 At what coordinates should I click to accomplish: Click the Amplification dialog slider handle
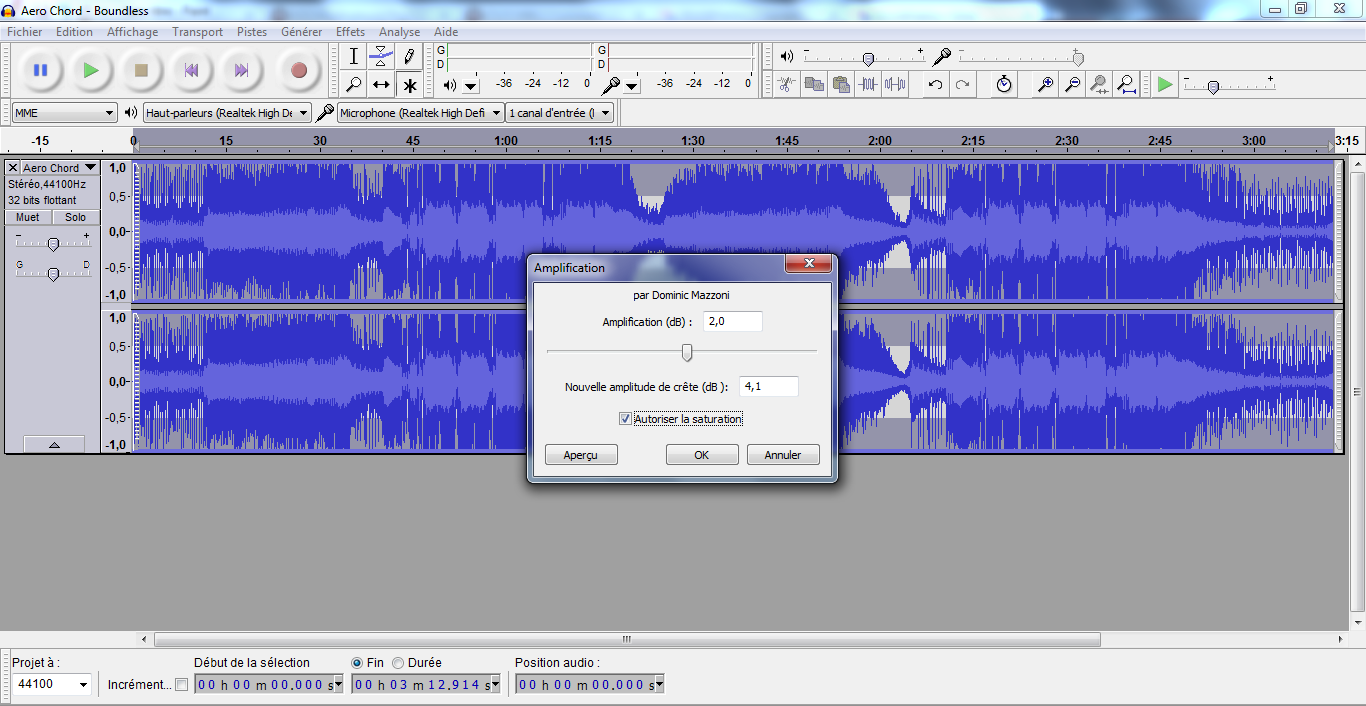click(687, 353)
